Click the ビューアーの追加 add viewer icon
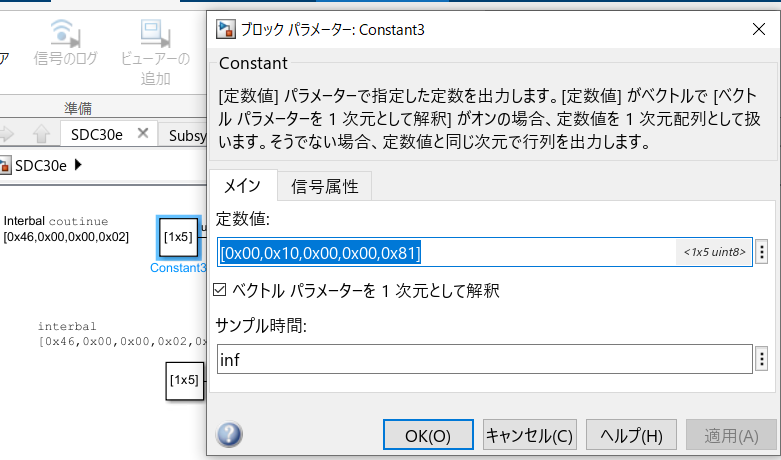The height and width of the screenshot is (460, 781). 155,33
